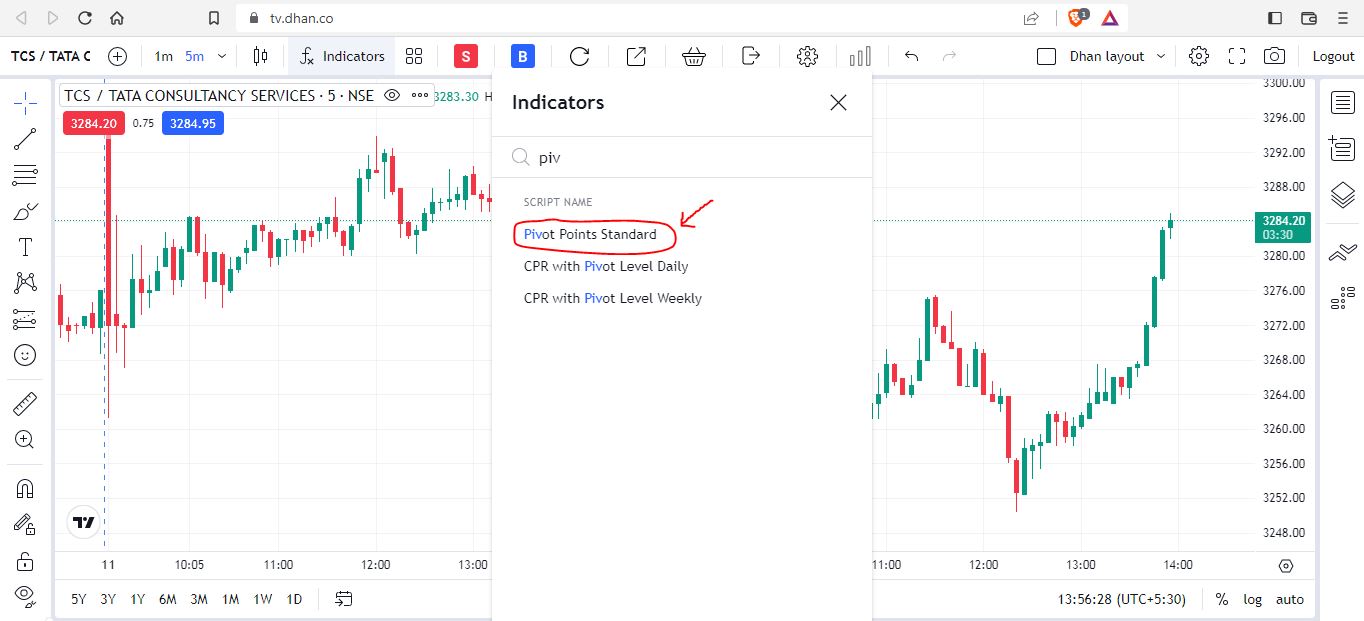Expand the time interval dropdown arrow
This screenshot has width=1364, height=621.
point(222,56)
